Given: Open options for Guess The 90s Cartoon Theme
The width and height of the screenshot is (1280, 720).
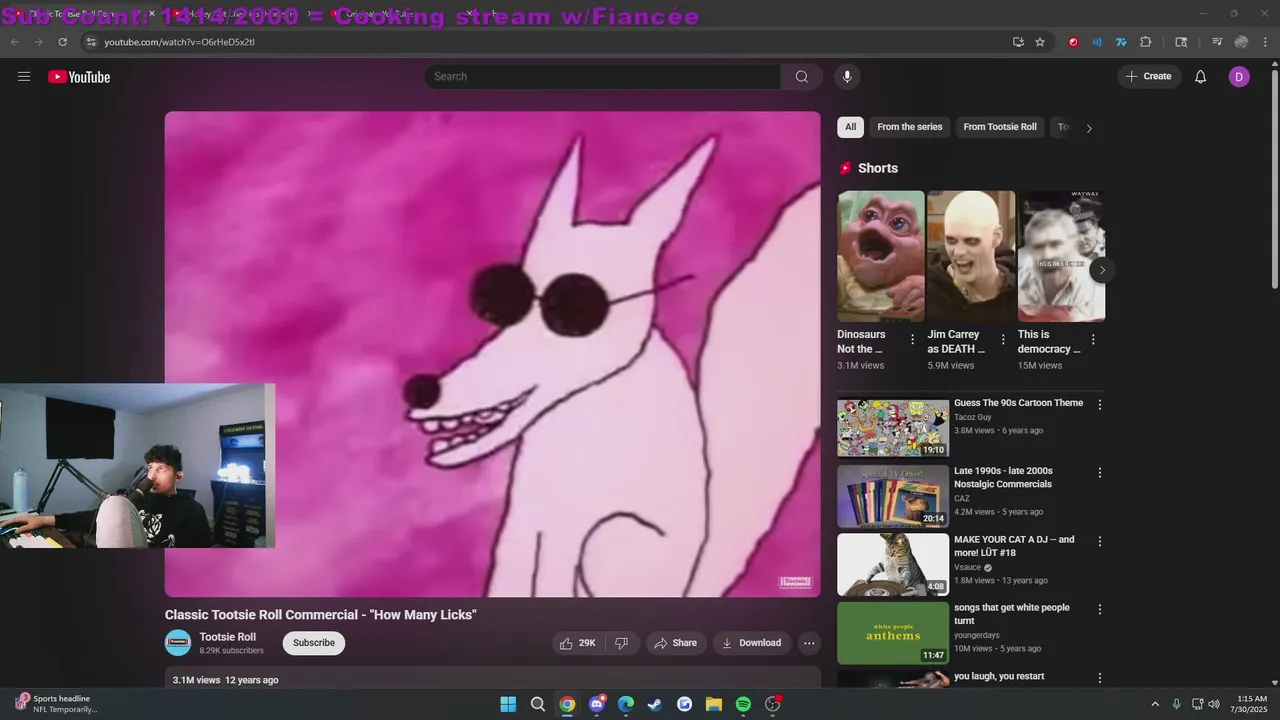Looking at the screenshot, I should click(x=1100, y=405).
